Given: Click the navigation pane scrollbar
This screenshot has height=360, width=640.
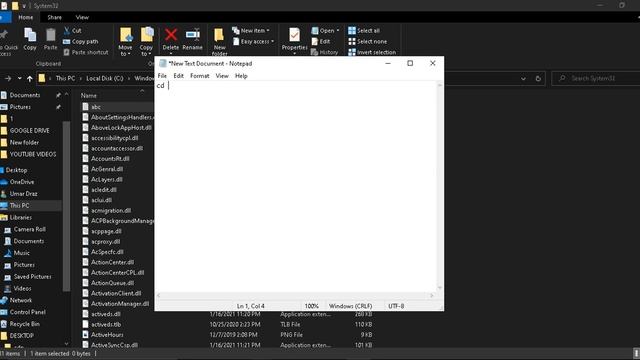Looking at the screenshot, I should click(66, 206).
